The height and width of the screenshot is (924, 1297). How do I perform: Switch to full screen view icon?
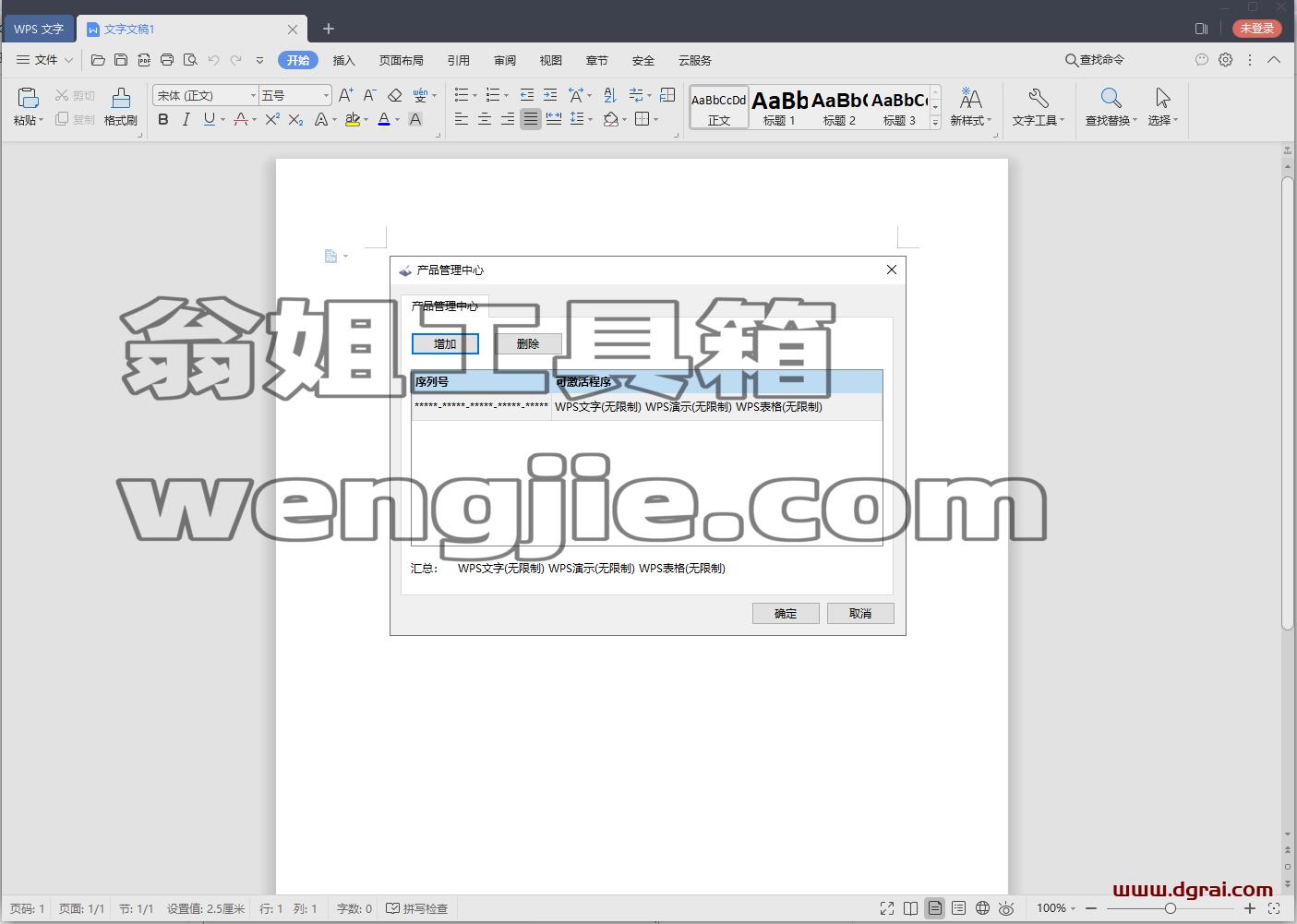[887, 908]
